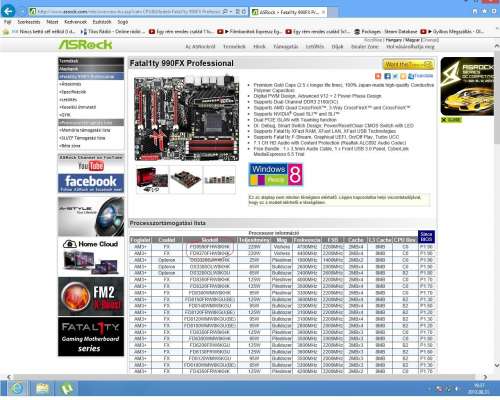Open the Eszközök menu
The height and width of the screenshot is (400, 500).
click(x=102, y=22)
